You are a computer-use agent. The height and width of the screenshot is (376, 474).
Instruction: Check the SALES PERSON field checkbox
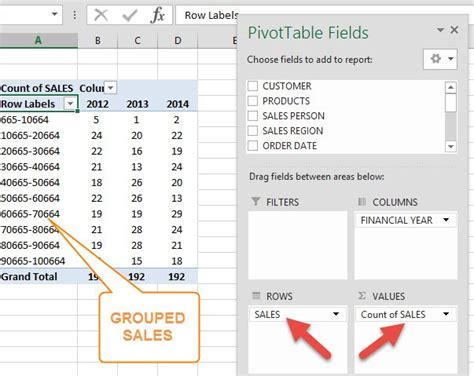[253, 116]
